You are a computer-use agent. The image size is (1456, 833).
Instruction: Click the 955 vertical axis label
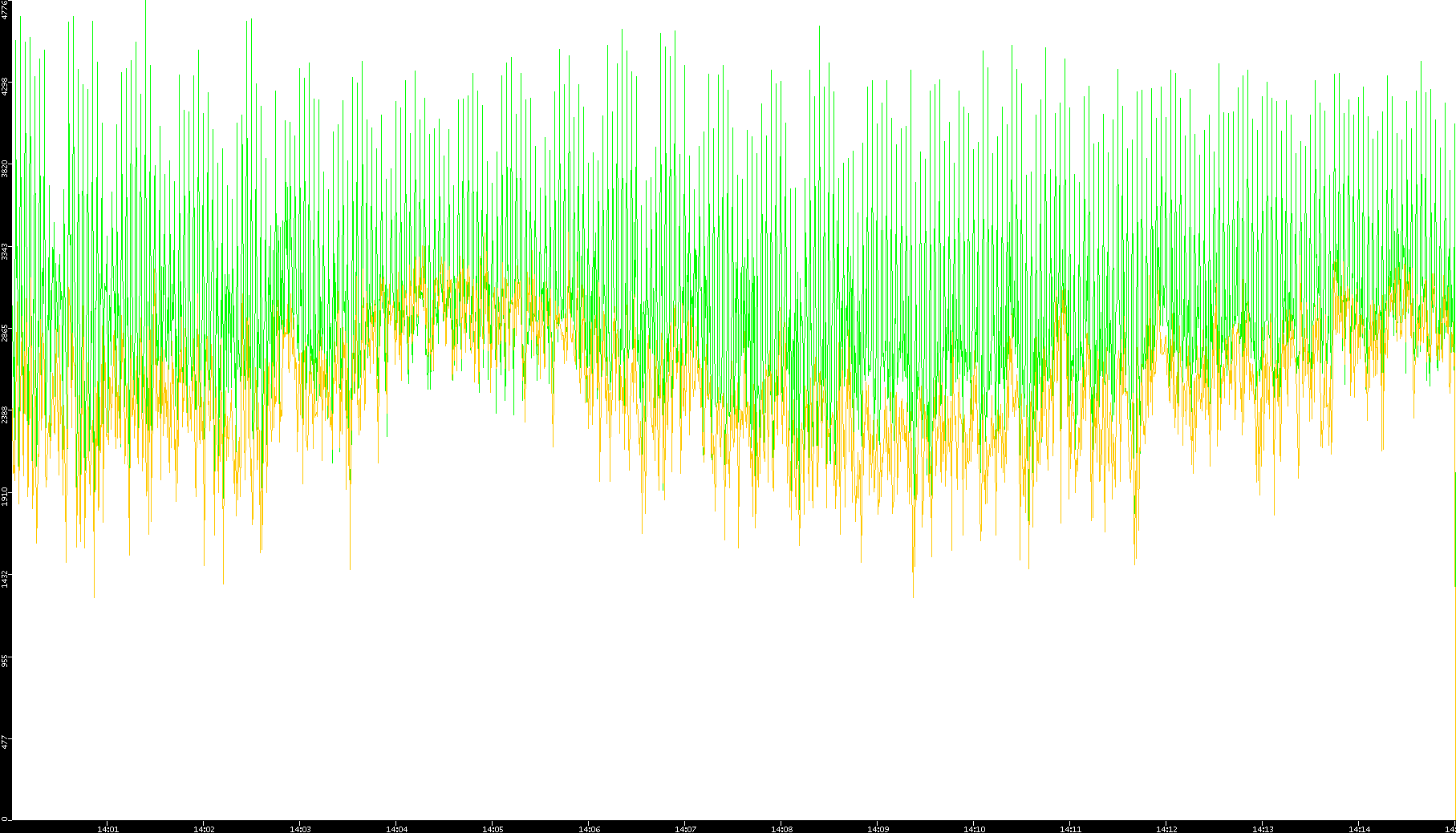coord(6,661)
